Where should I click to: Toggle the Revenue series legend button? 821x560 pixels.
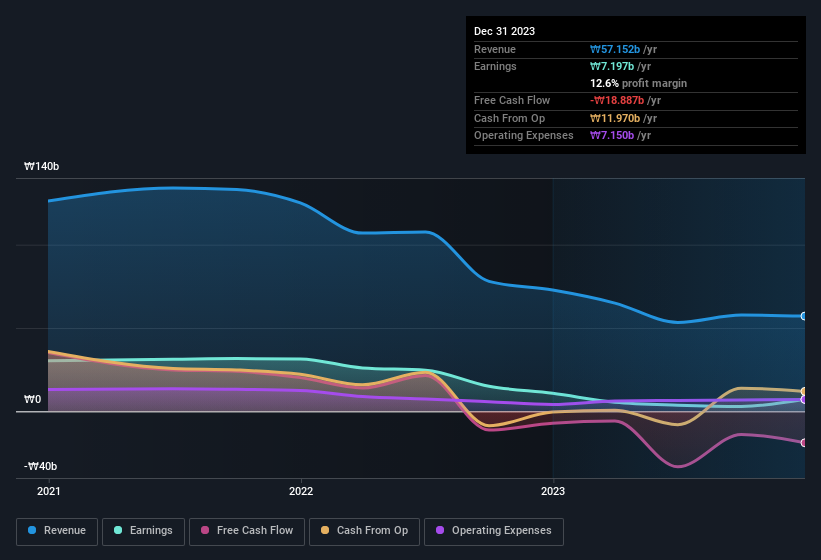[x=57, y=531]
